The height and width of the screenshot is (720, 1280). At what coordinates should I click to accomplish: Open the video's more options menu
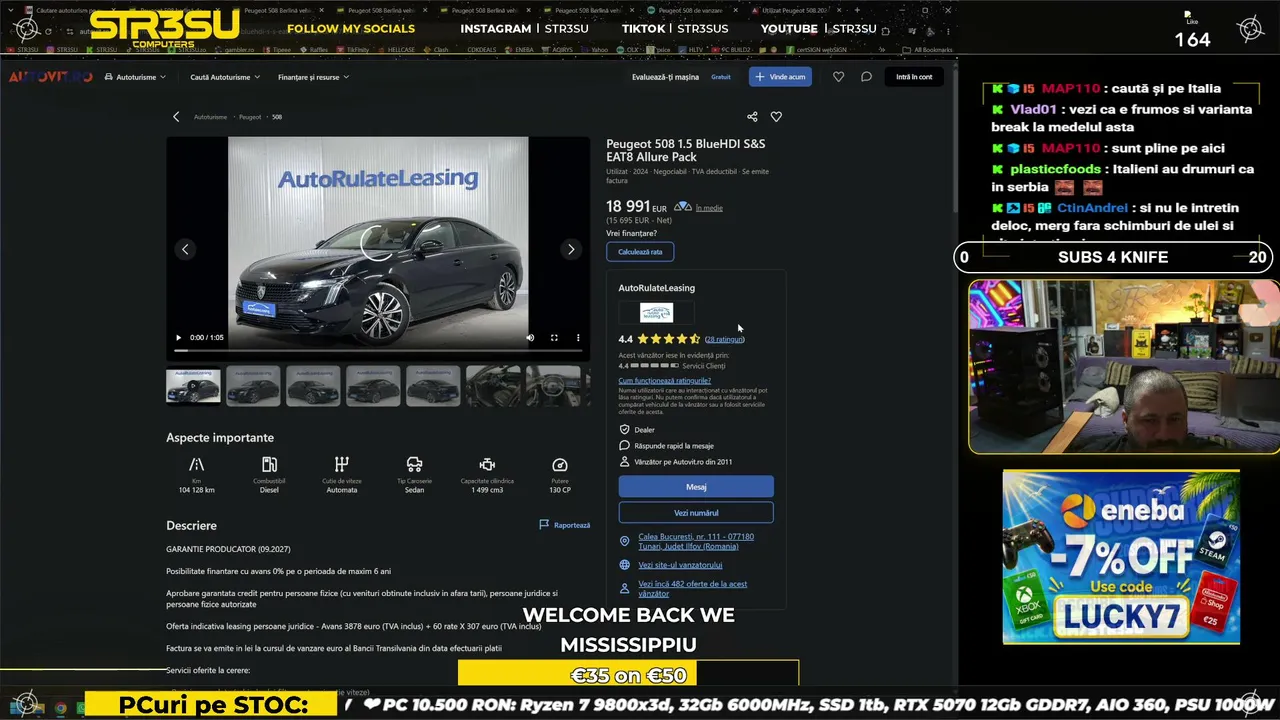(578, 338)
